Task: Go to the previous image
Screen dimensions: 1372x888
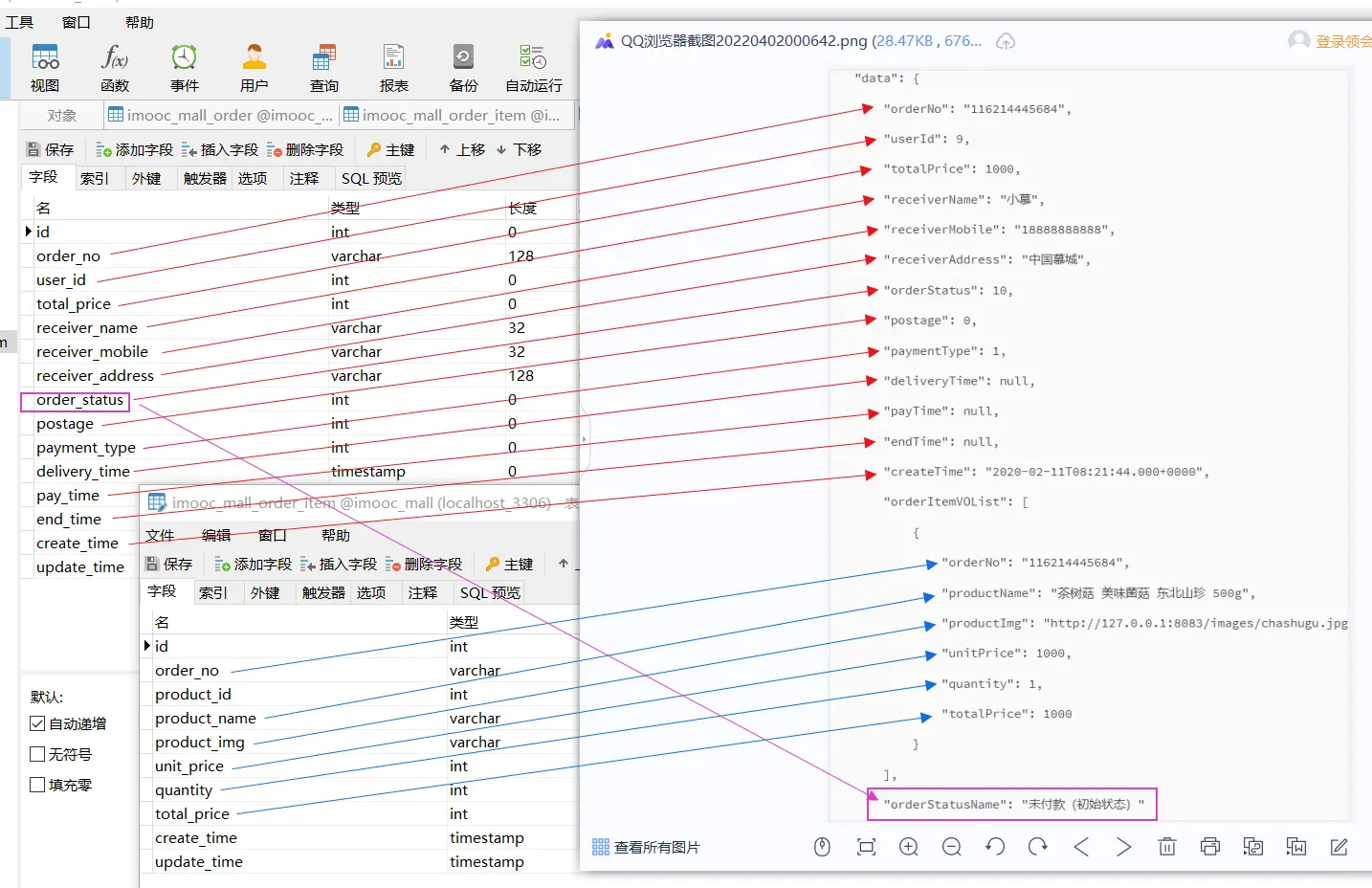Action: click(1081, 847)
